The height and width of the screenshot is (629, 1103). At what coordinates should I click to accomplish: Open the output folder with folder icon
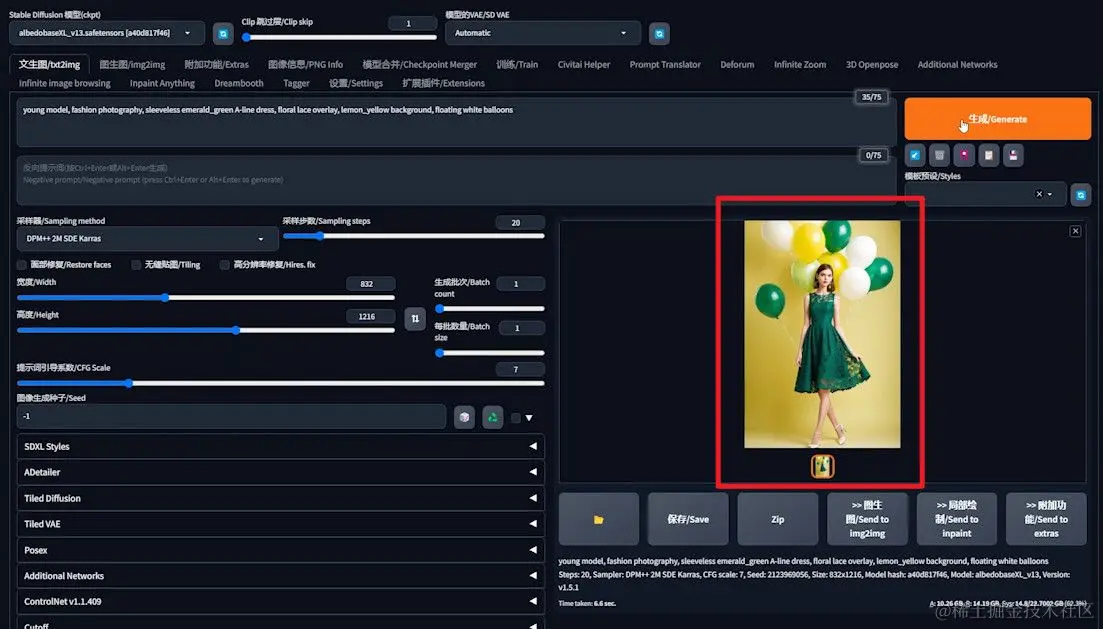(x=599, y=519)
